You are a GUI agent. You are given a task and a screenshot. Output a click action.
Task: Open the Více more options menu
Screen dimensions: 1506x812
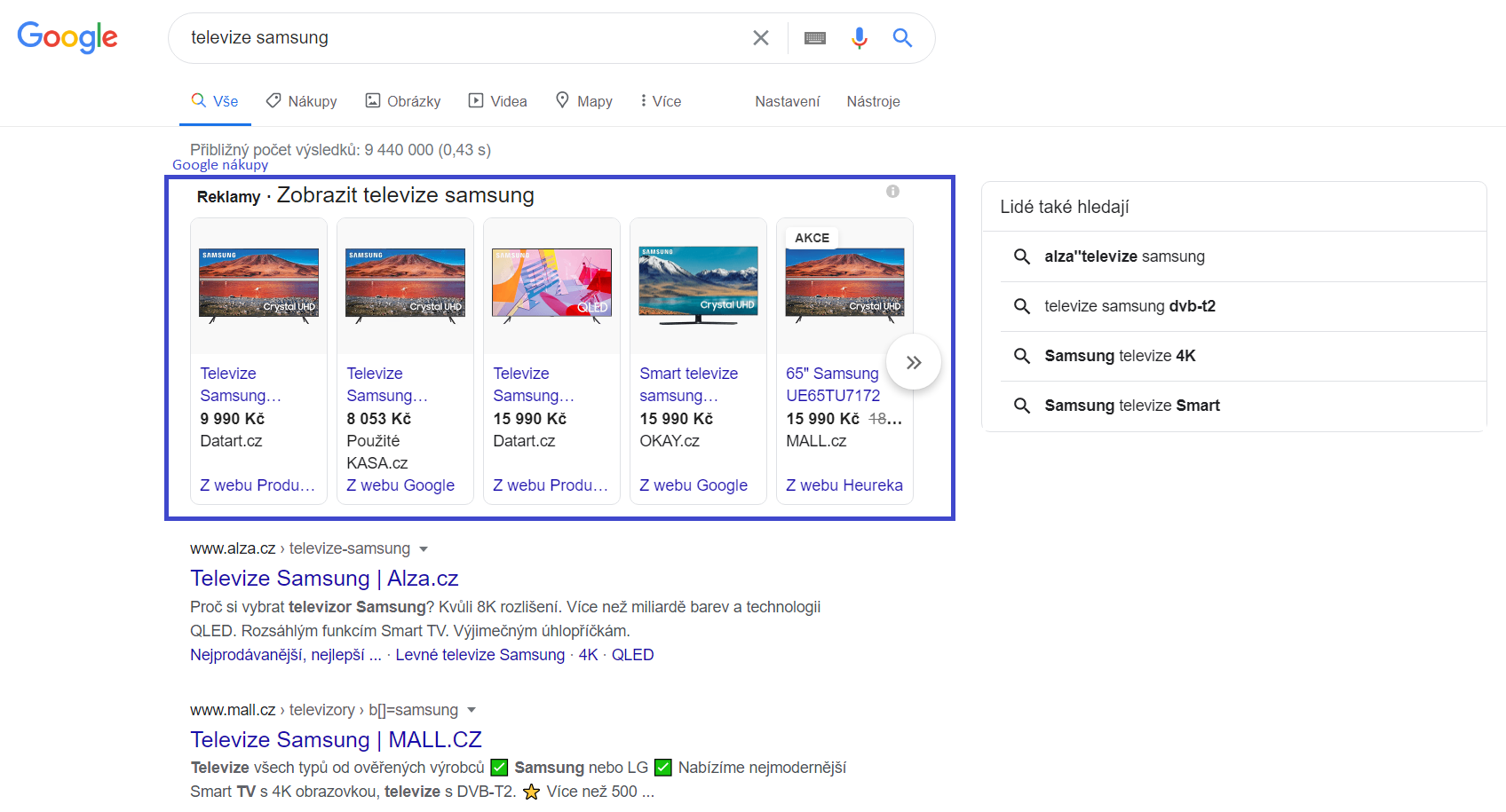tap(661, 101)
